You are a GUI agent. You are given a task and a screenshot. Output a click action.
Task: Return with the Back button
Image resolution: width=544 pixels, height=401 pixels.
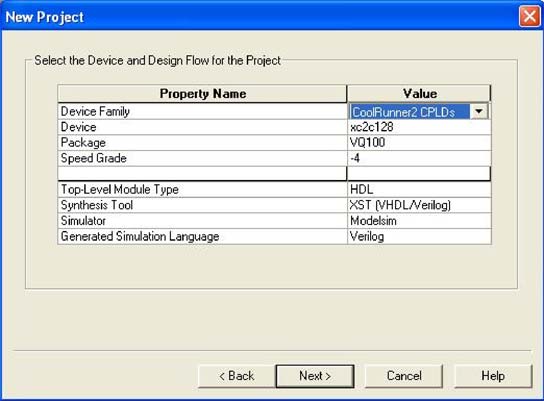point(237,376)
